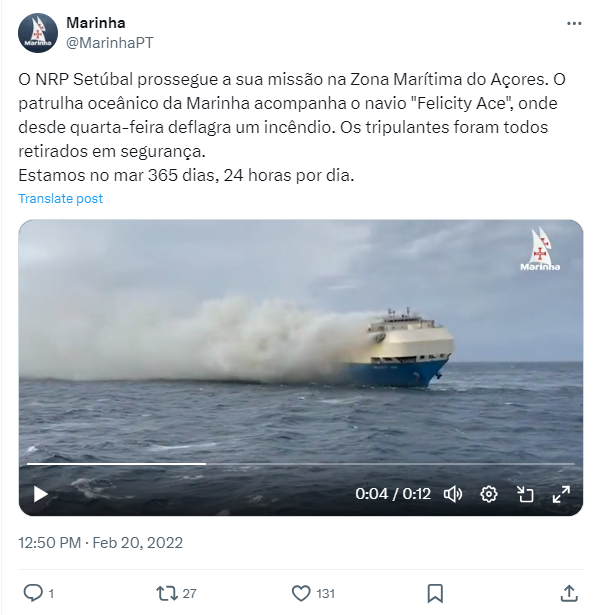Click the Translate post link
This screenshot has width=597, height=615.
coord(60,198)
